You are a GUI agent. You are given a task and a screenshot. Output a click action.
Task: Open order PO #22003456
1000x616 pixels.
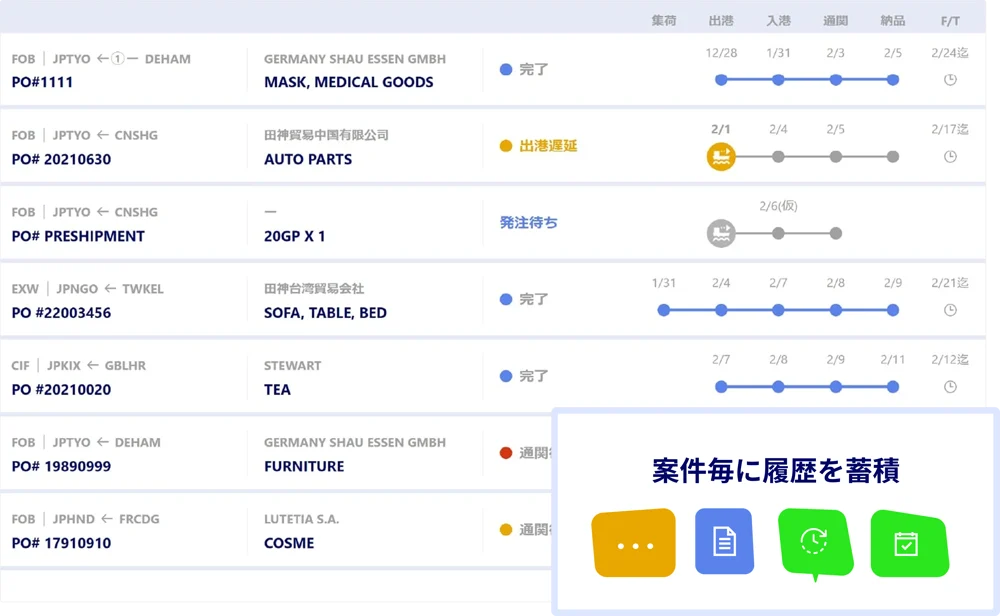[x=61, y=313]
